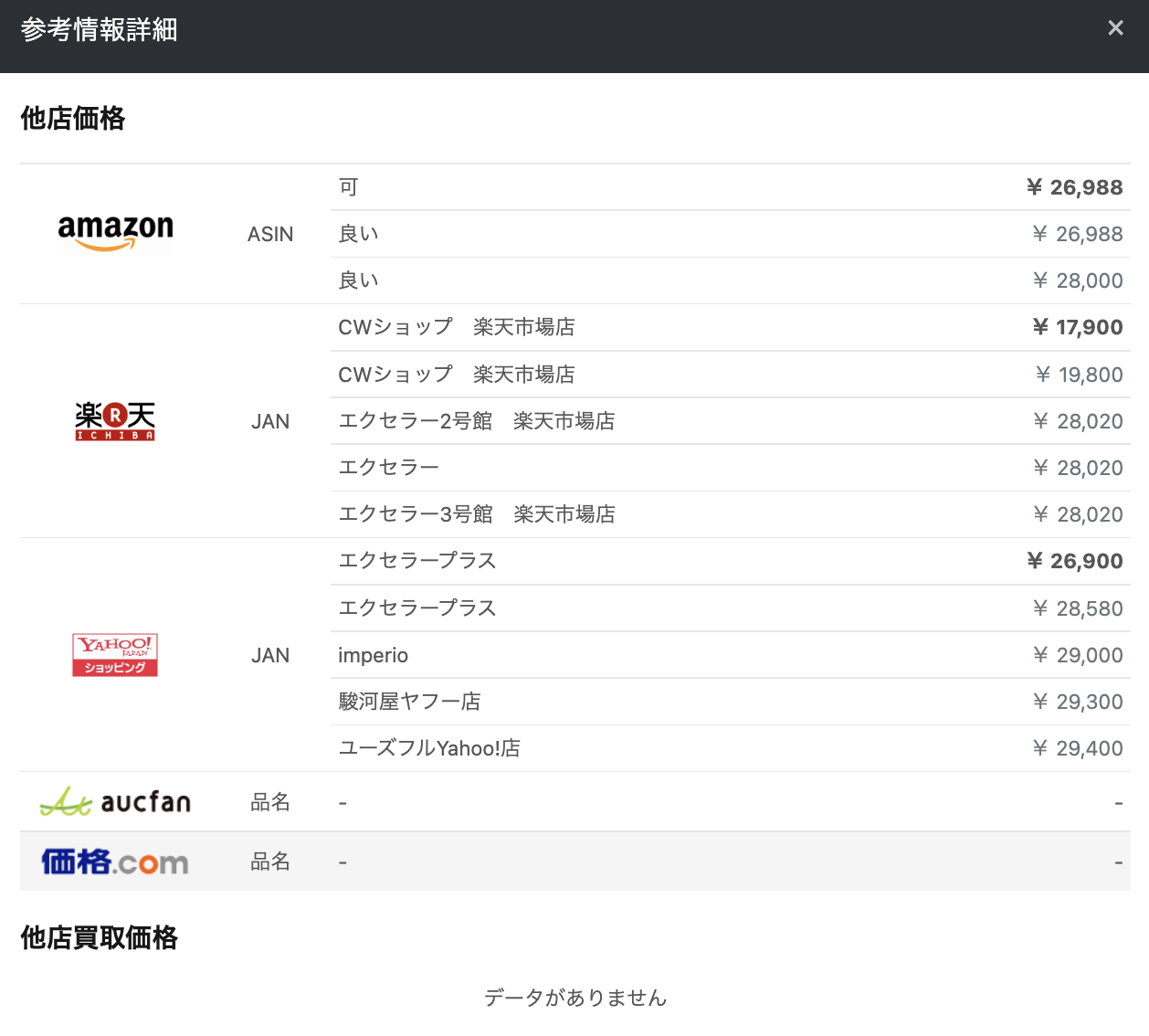Click ¥ 28,020 in the エクセラー3号館 row
The width and height of the screenshot is (1149, 1036).
(1078, 514)
